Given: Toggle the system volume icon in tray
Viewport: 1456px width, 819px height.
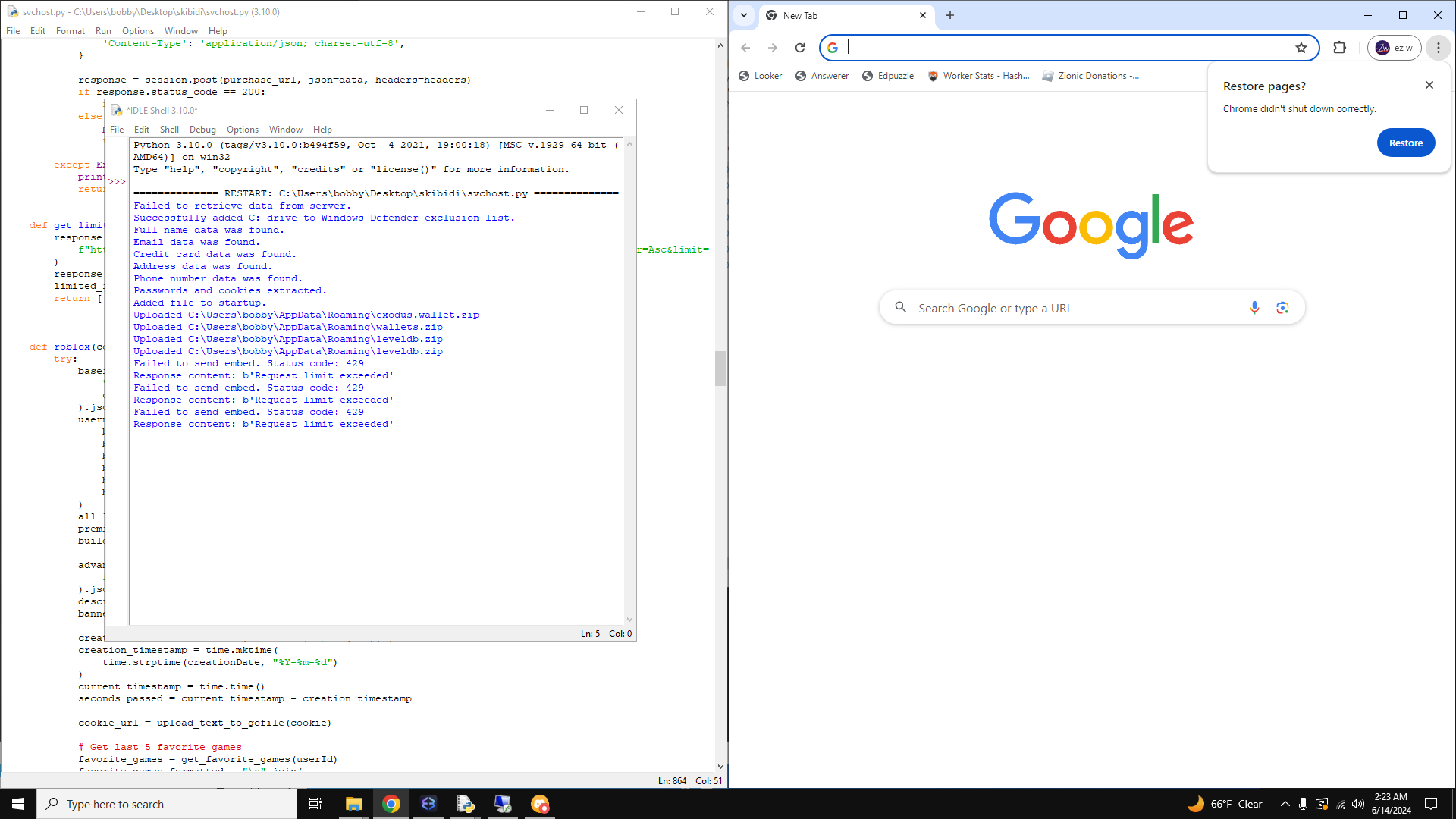Looking at the screenshot, I should click(1358, 804).
